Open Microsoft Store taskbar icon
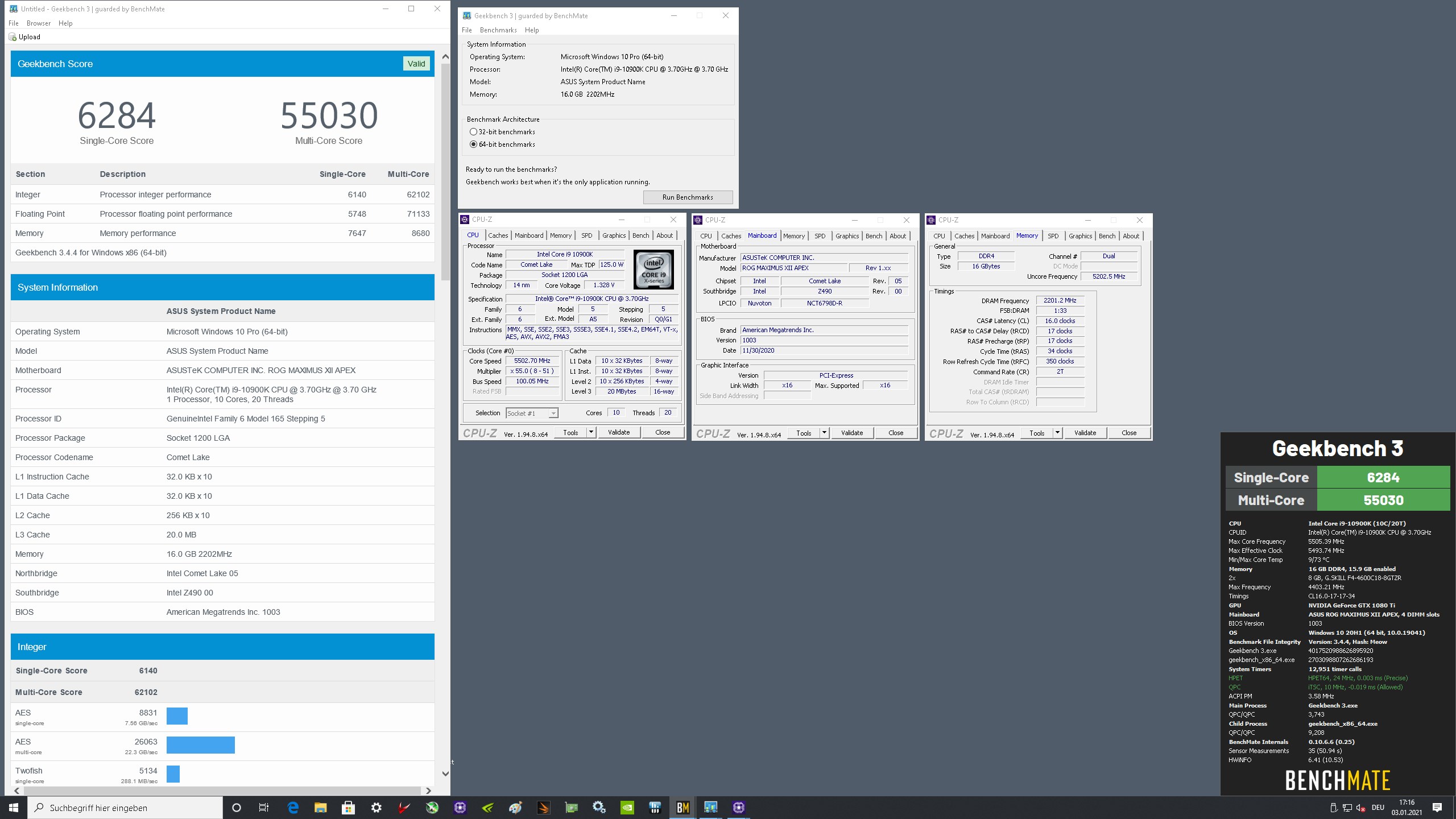The image size is (1456, 819). point(349,807)
